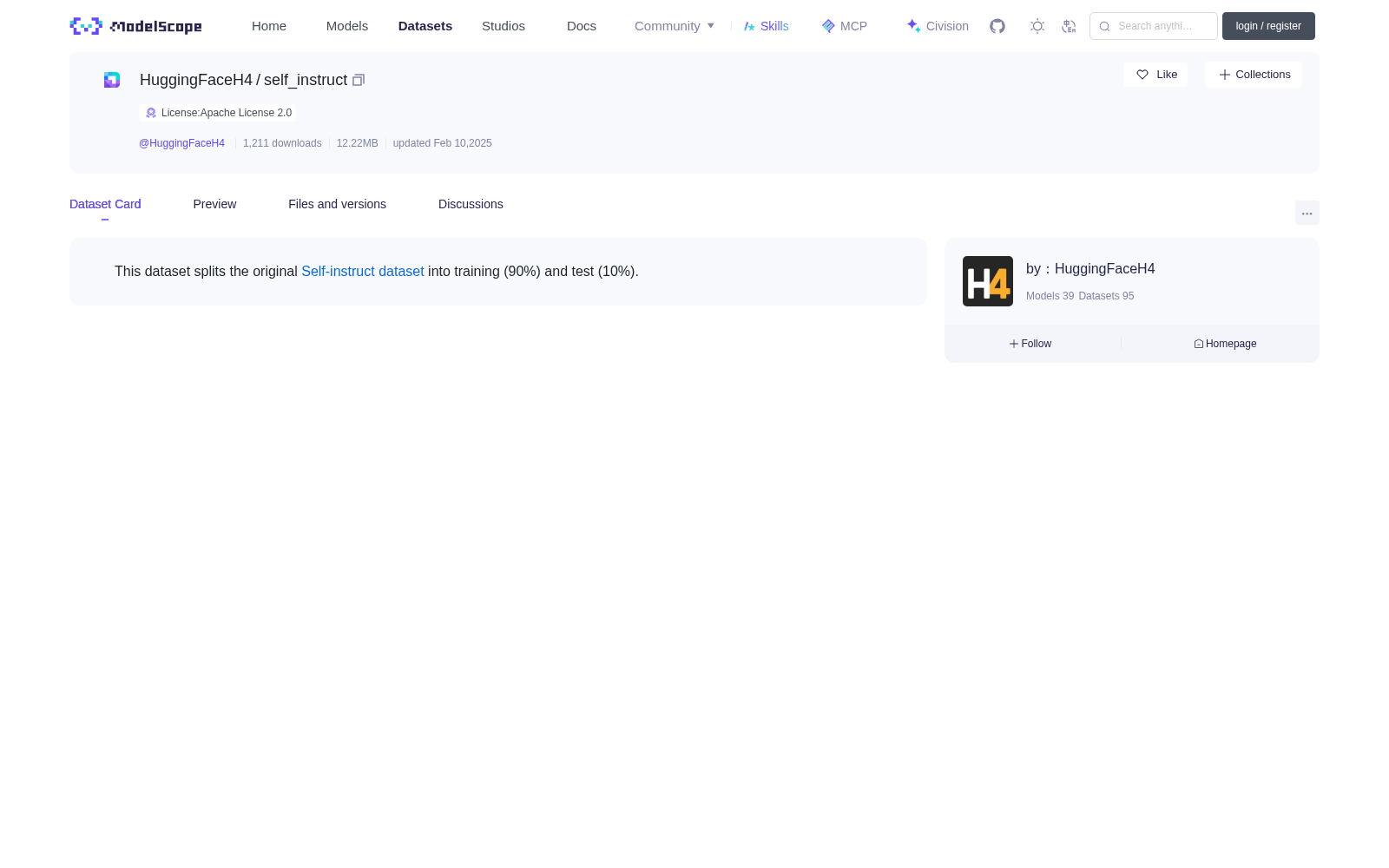This screenshot has width=1389, height=868.
Task: Click the search magnifier icon
Action: click(x=1105, y=26)
